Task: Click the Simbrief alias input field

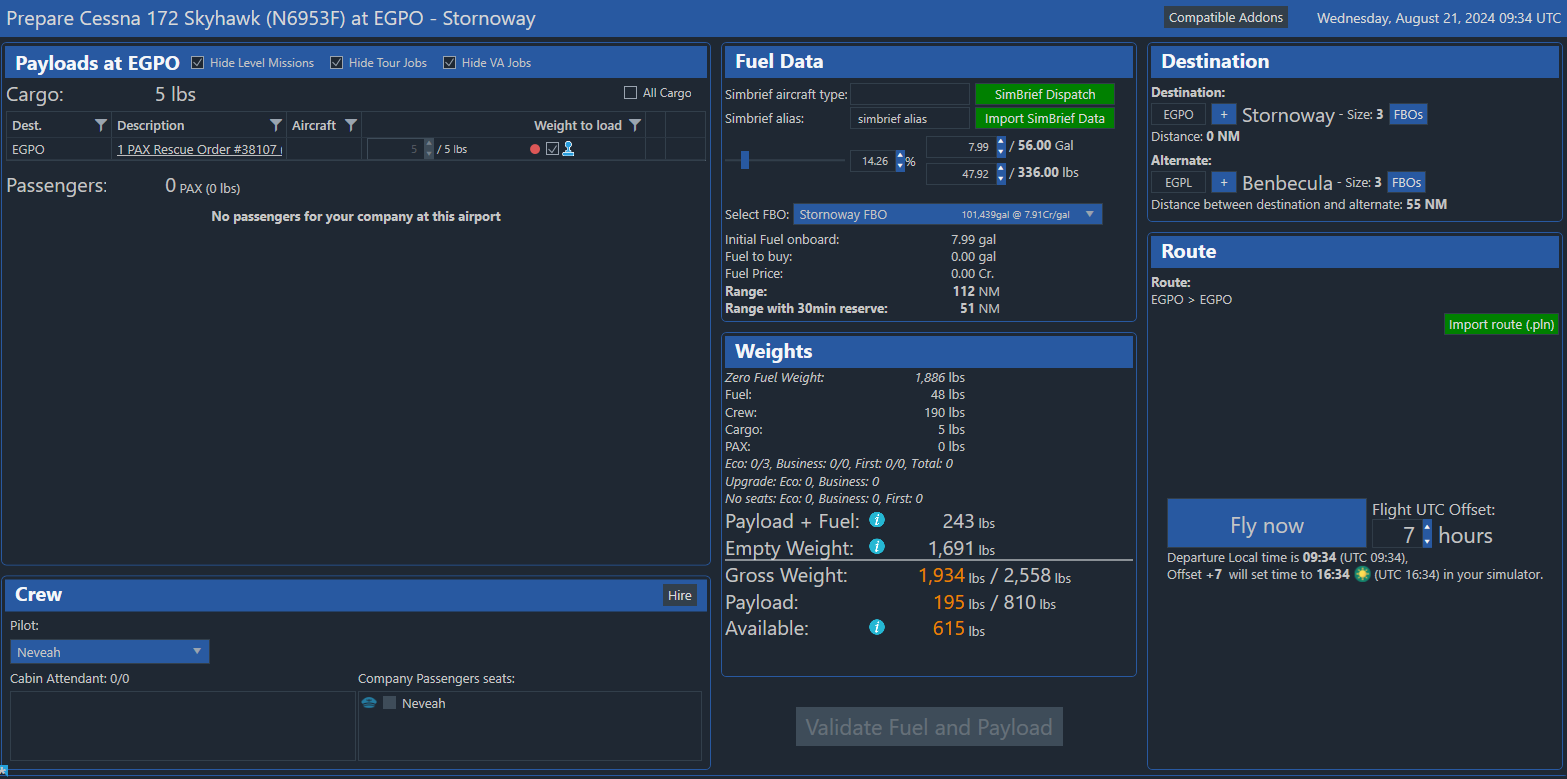Action: [909, 119]
